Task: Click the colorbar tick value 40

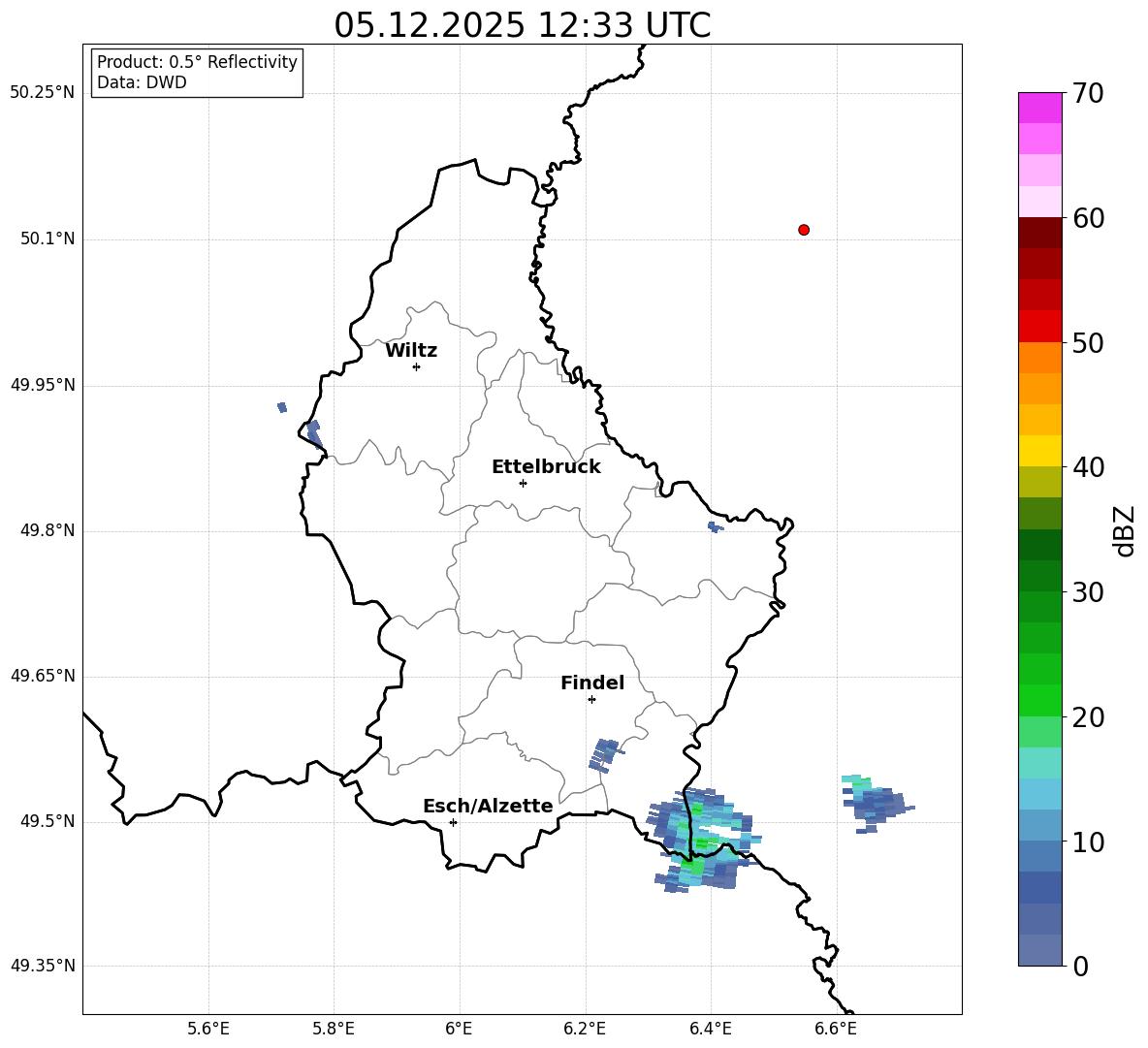Action: [x=1089, y=467]
